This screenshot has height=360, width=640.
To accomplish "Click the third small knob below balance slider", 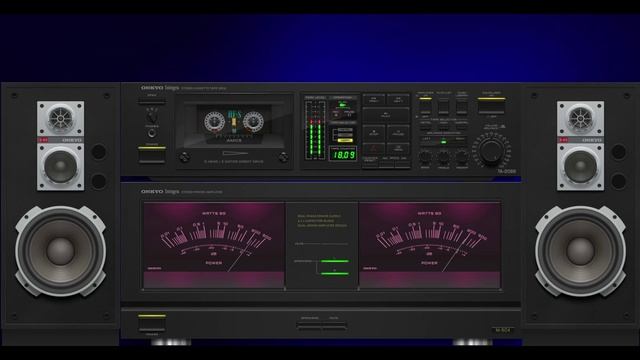I will tap(462, 156).
